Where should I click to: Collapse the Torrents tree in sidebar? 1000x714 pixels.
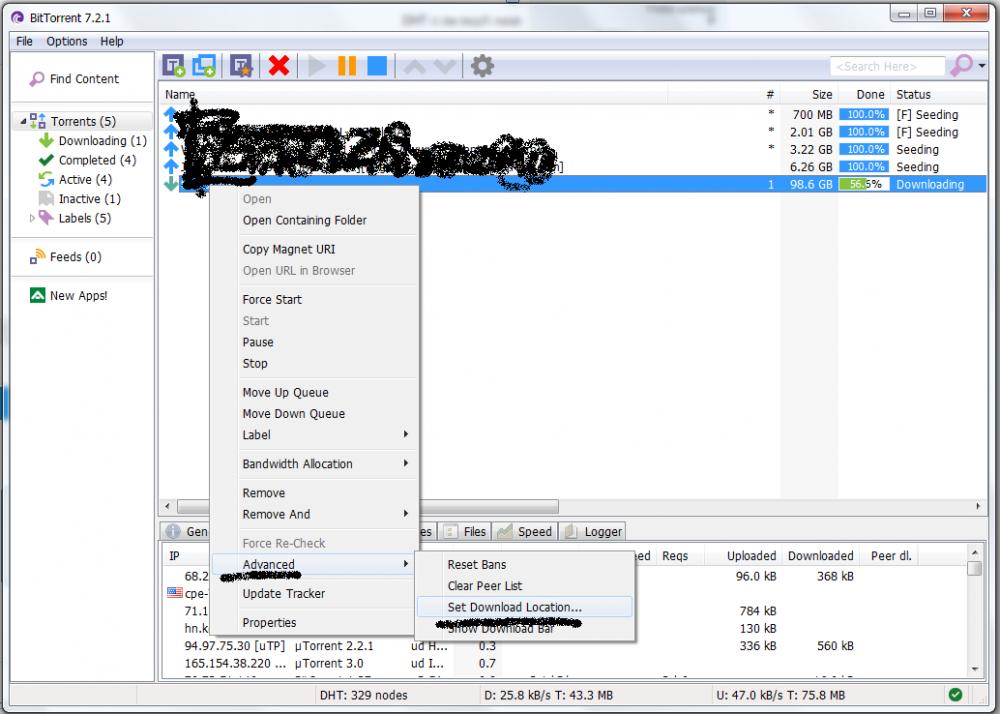(x=22, y=122)
